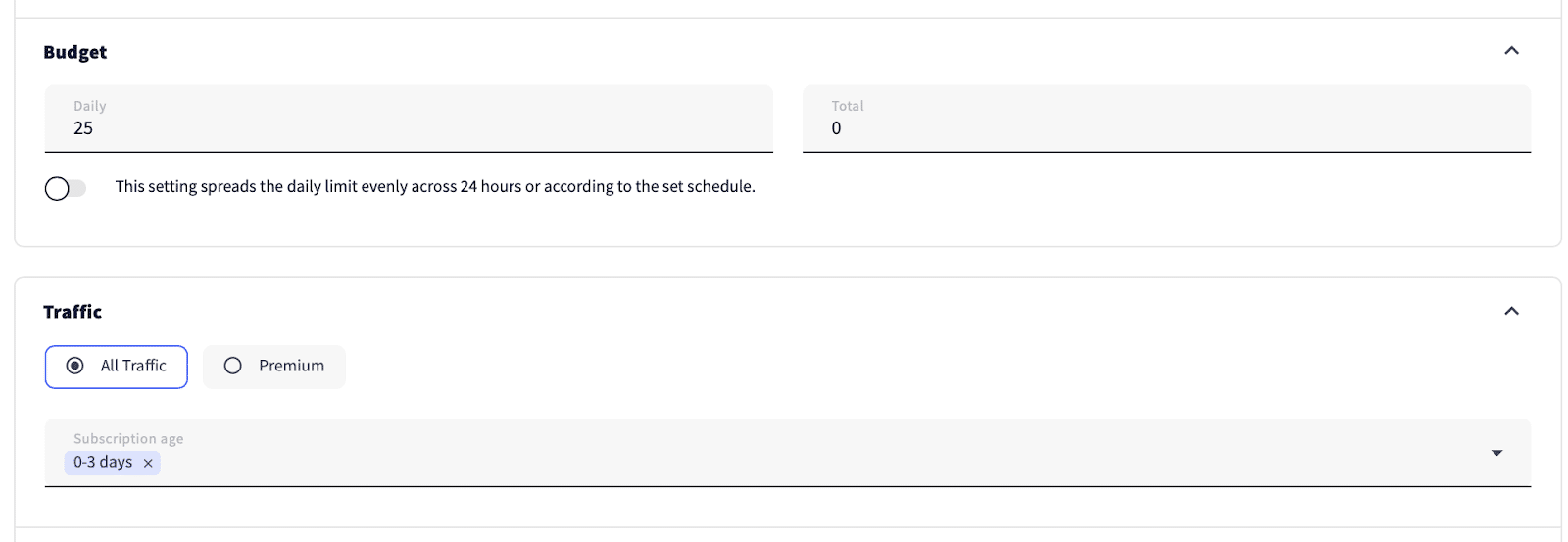Collapse the Budget section chevron
Screen dimensions: 1568x542
click(x=1511, y=51)
